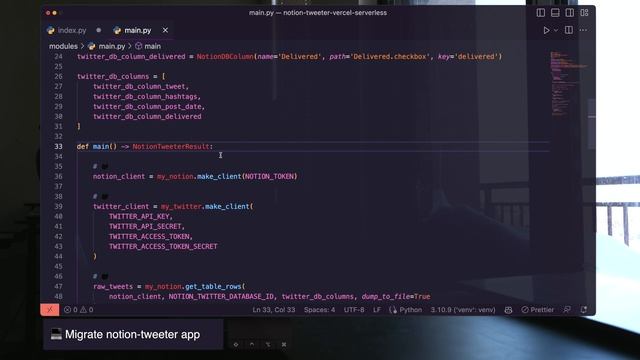Viewport: 640px width, 360px height.
Task: Open run options dropdown arrow
Action: tap(556, 30)
